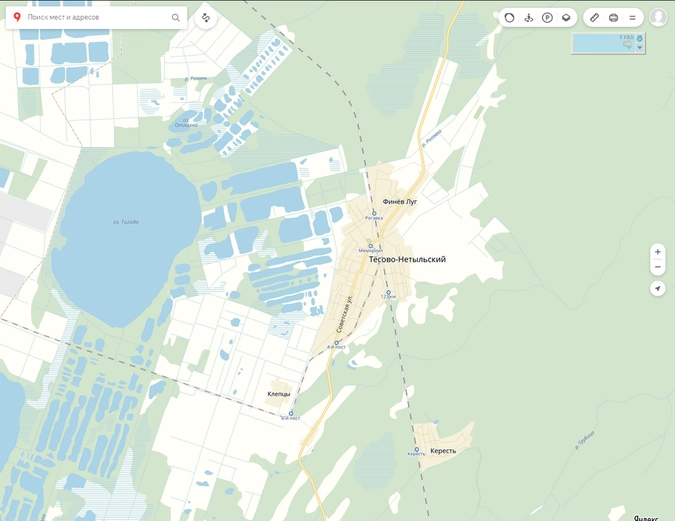Image resolution: width=675 pixels, height=521 pixels.
Task: Zoom out with the minus button
Action: (657, 267)
